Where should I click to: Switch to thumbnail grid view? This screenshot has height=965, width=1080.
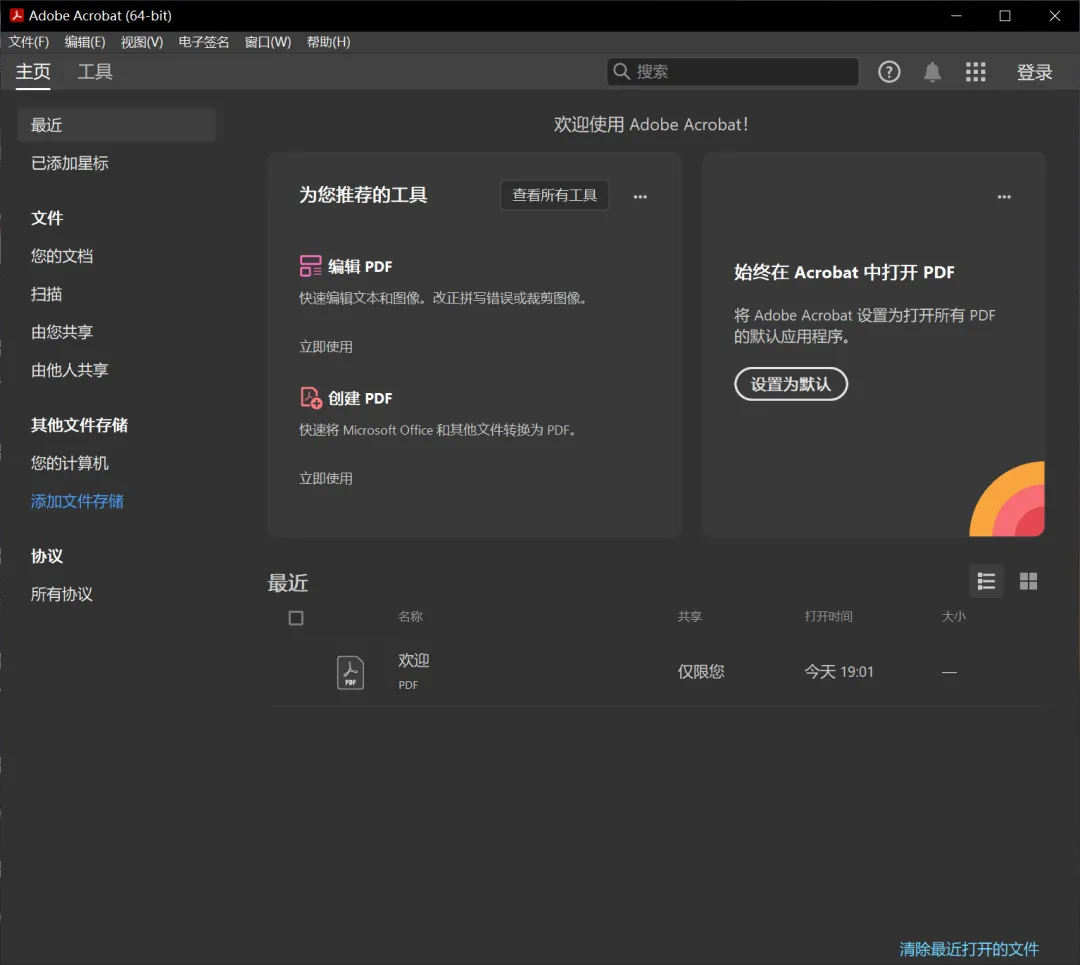point(1028,581)
